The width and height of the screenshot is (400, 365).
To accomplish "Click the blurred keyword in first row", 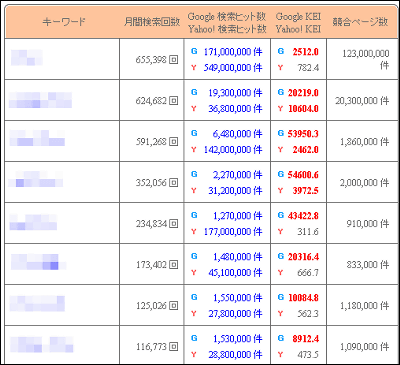I will coord(27,57).
